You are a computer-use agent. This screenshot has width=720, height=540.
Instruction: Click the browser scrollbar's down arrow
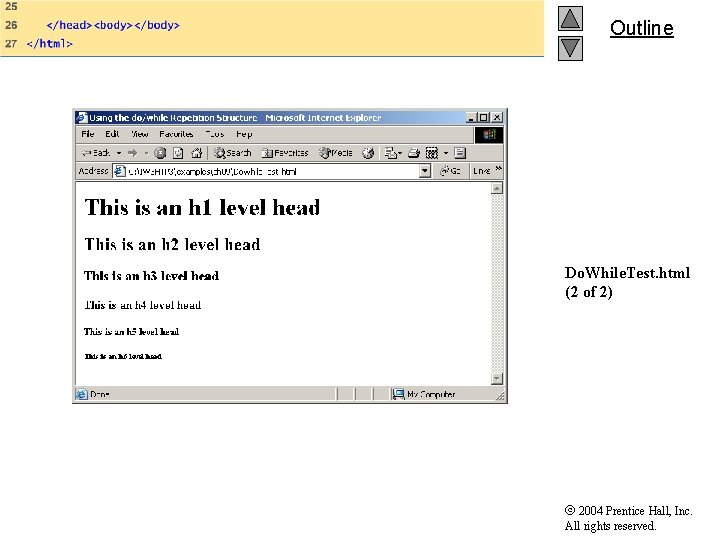coord(497,378)
